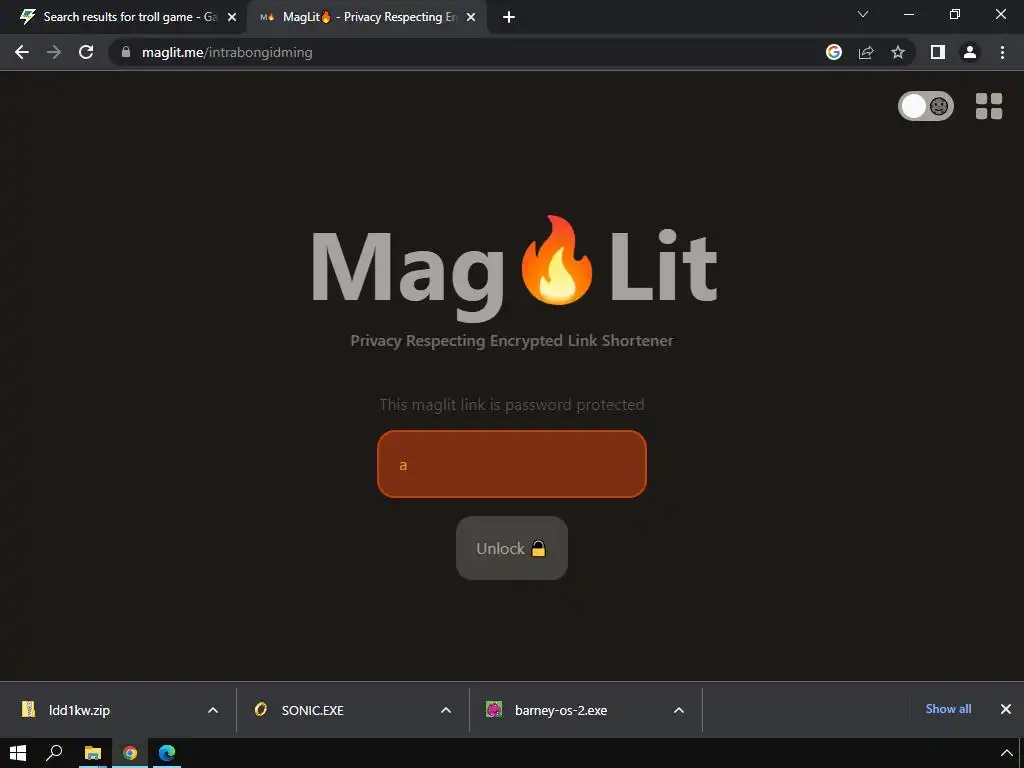
Task: Click Chrome icon in taskbar
Action: coord(130,753)
